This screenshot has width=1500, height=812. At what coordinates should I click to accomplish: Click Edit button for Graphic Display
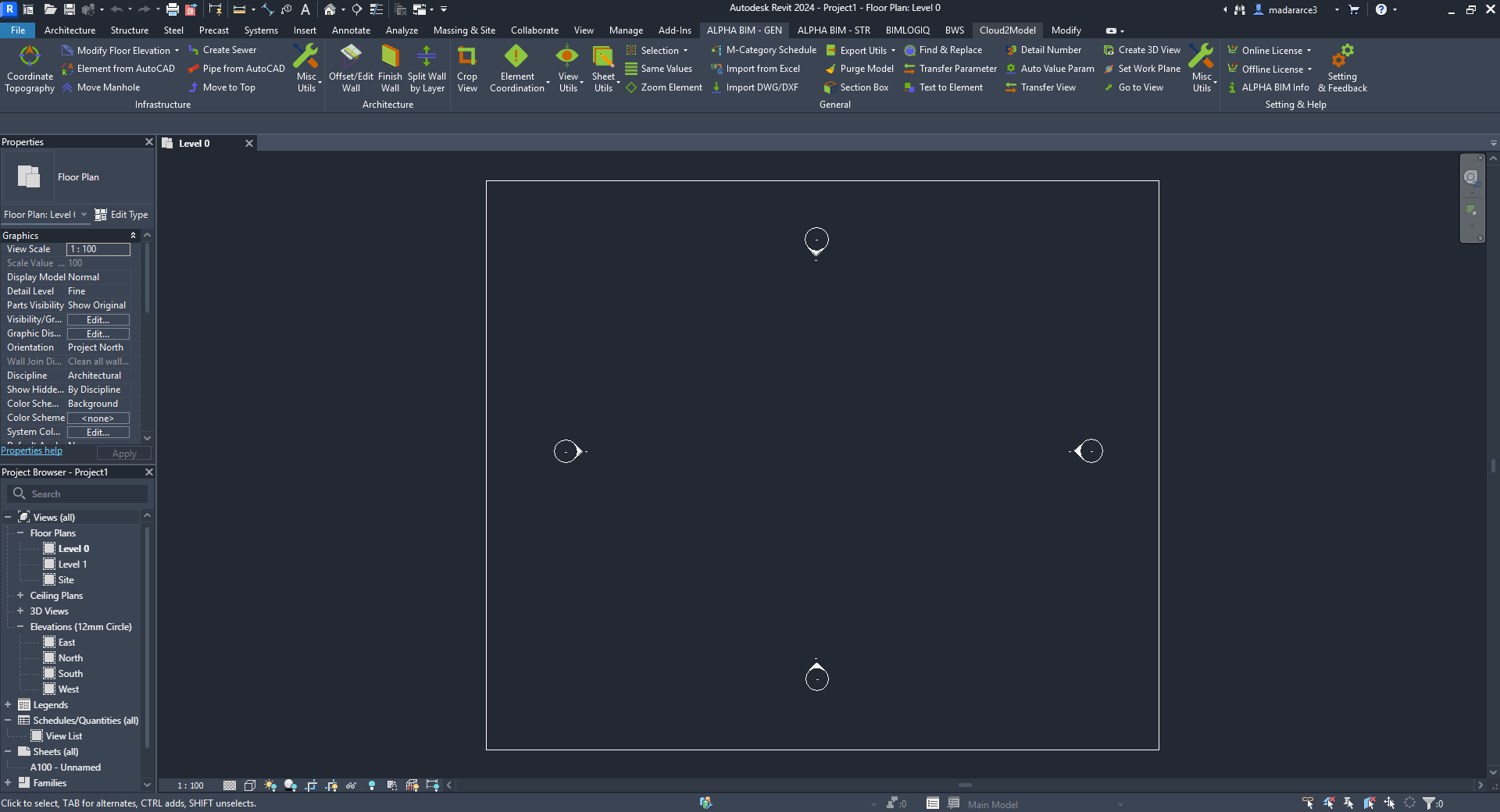[98, 333]
